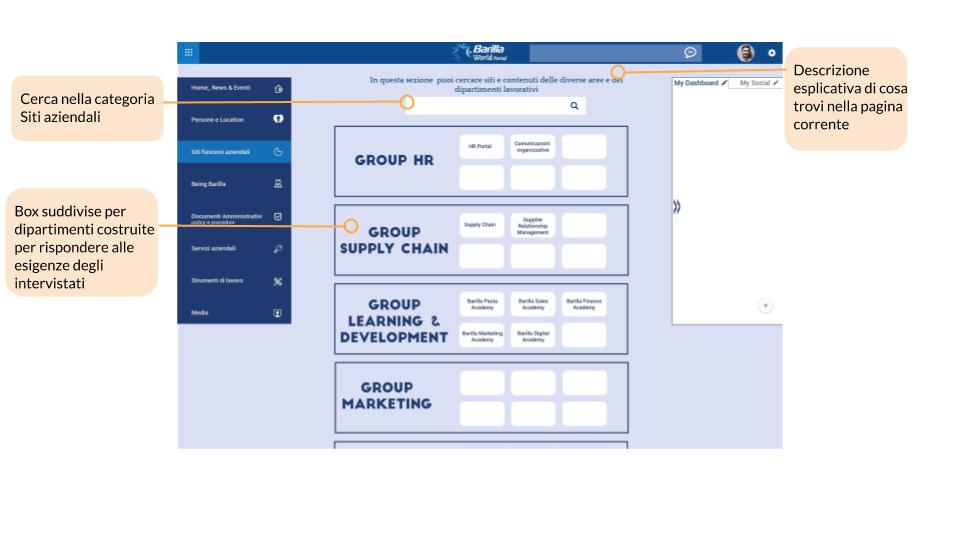960x540 pixels.
Task: Open the Barilla Pasta Academy tile
Action: point(481,302)
